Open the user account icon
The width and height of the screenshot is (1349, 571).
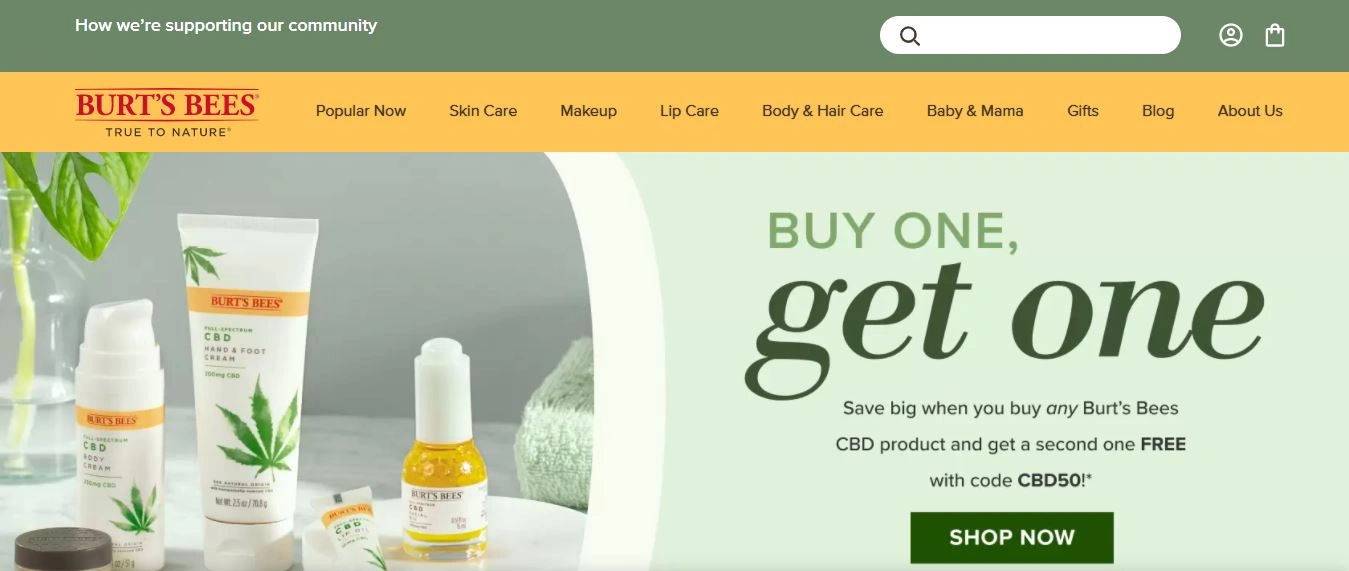(1231, 35)
